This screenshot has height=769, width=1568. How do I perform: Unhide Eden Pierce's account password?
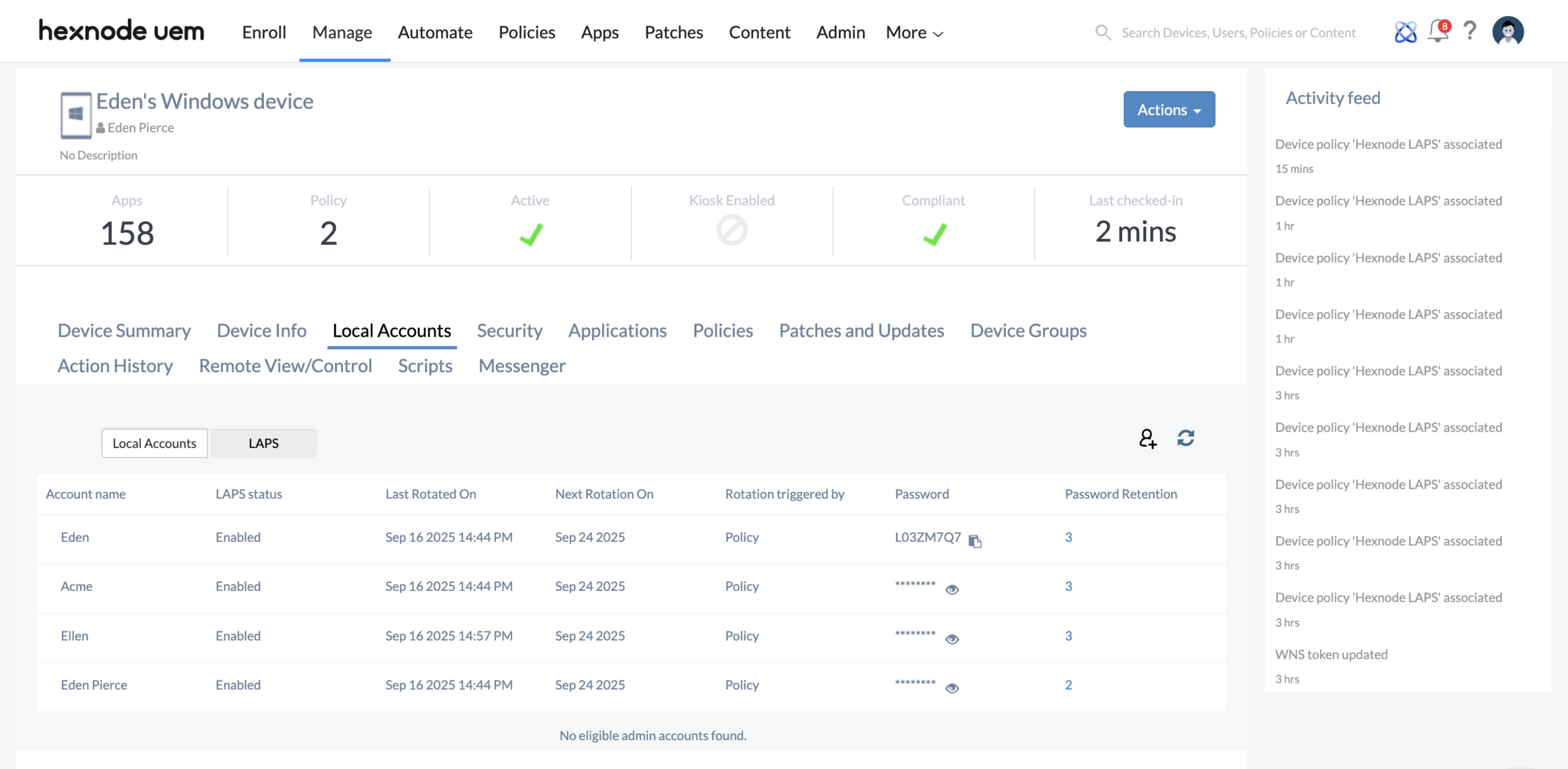pyautogui.click(x=952, y=688)
